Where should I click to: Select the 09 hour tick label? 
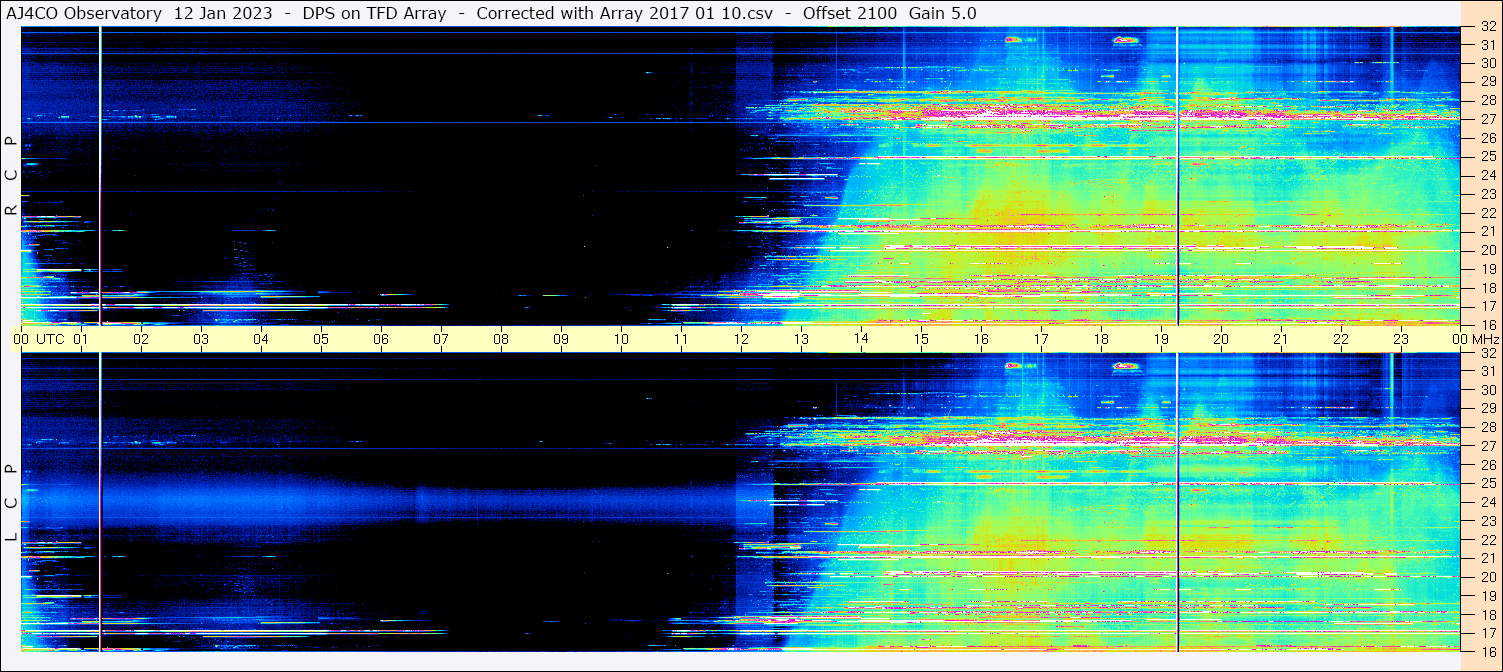click(x=561, y=339)
